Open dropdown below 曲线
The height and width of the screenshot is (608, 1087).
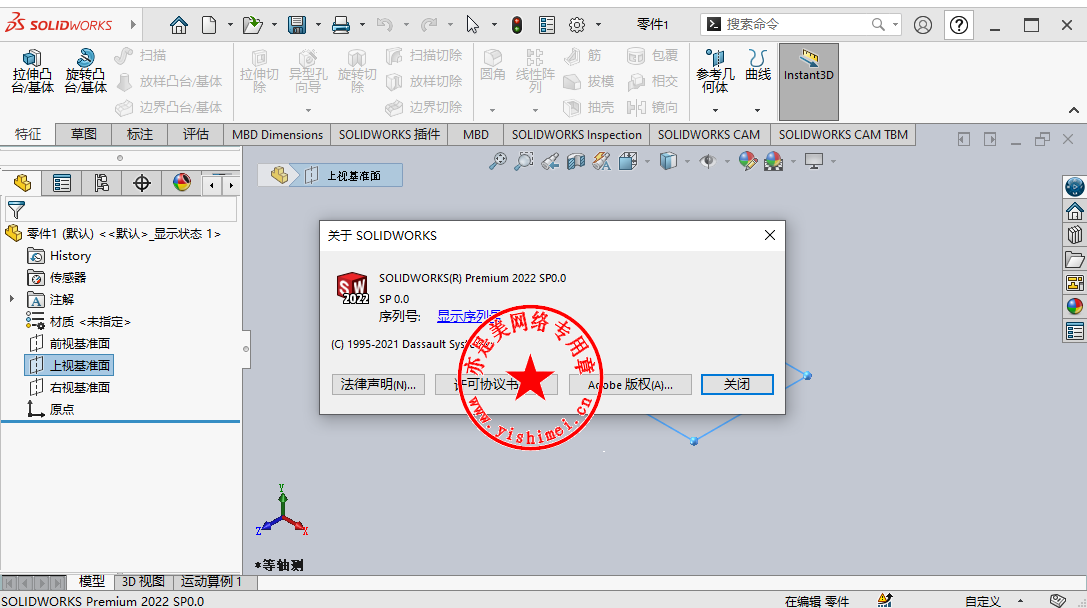pyautogui.click(x=757, y=110)
